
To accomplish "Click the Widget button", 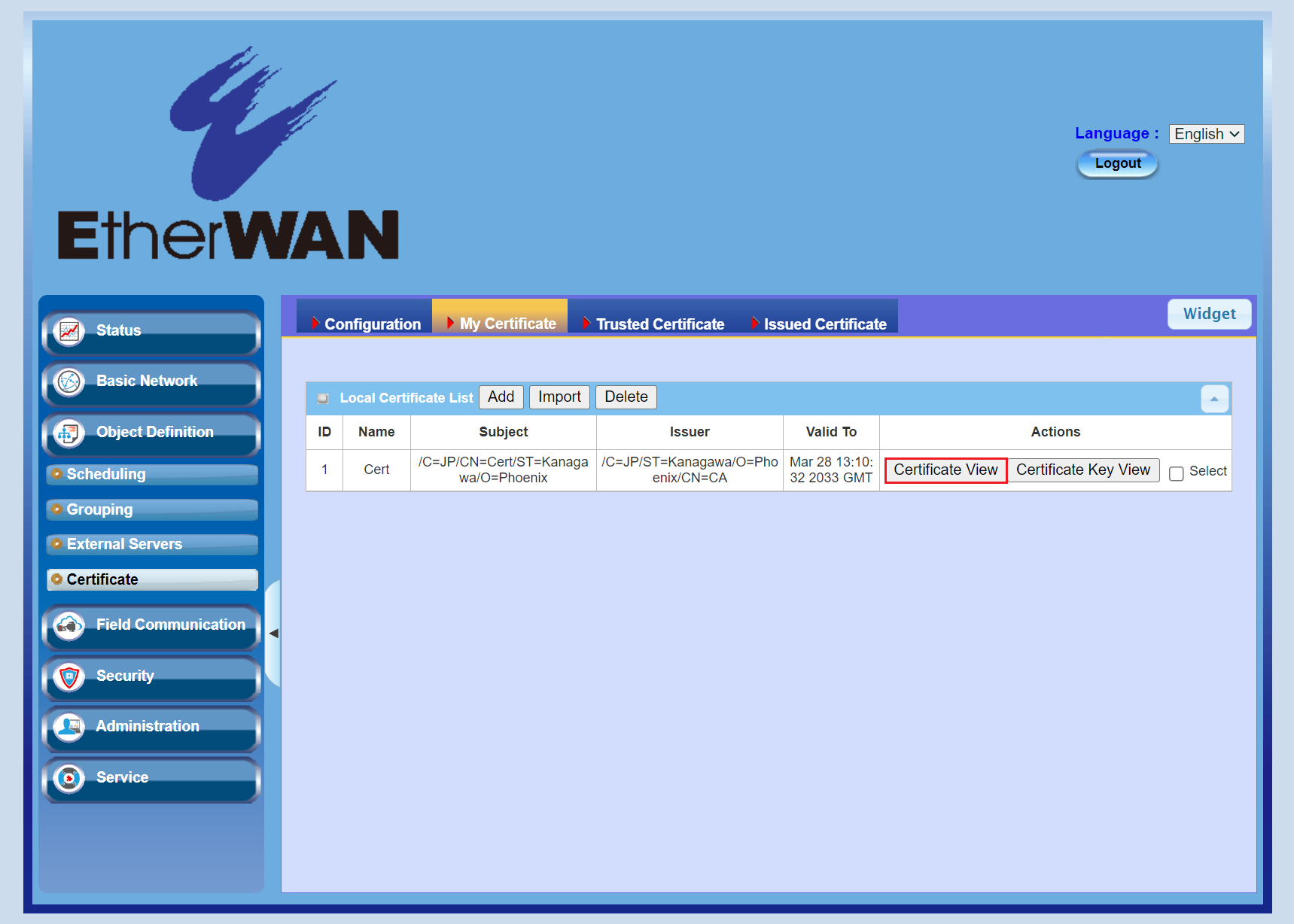I will pyautogui.click(x=1209, y=314).
